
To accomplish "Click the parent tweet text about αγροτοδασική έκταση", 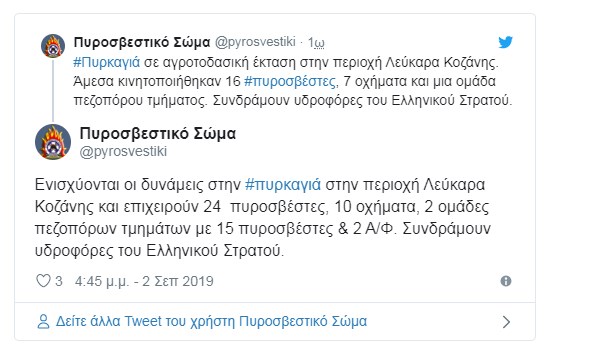I will [x=292, y=81].
